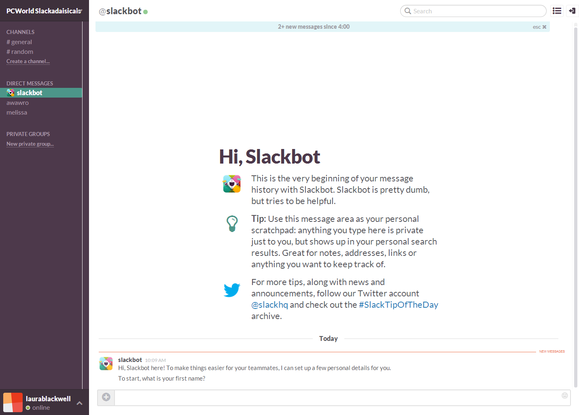Click the sidebar scrollbar
579x415 pixels.
click(83, 205)
